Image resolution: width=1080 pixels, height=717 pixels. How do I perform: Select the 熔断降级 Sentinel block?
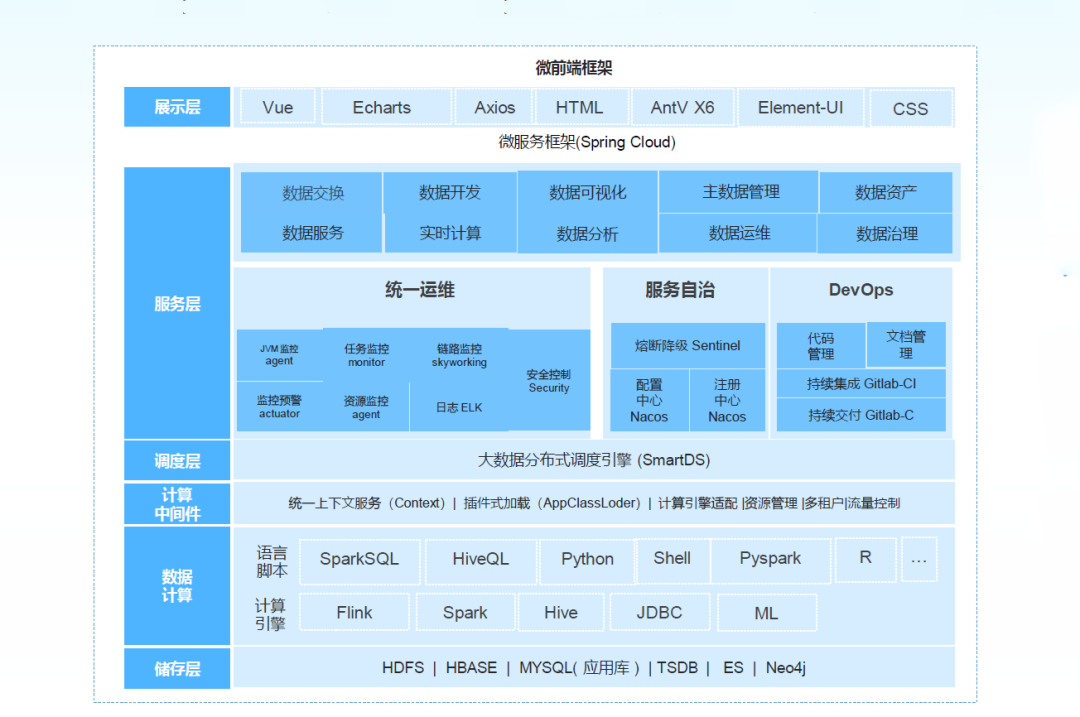coord(687,345)
